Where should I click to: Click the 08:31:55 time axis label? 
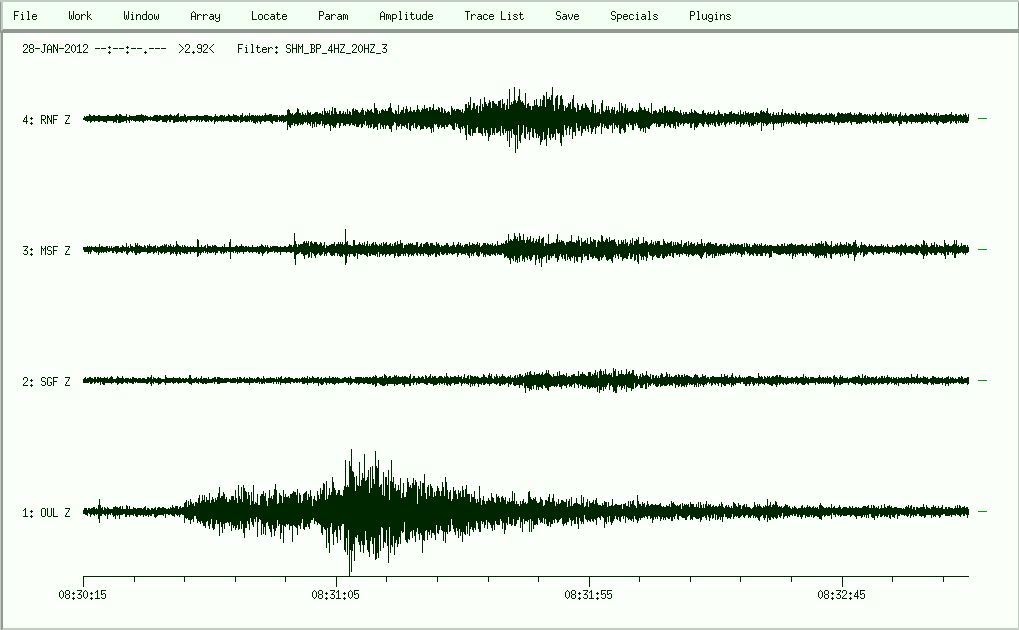tap(589, 594)
